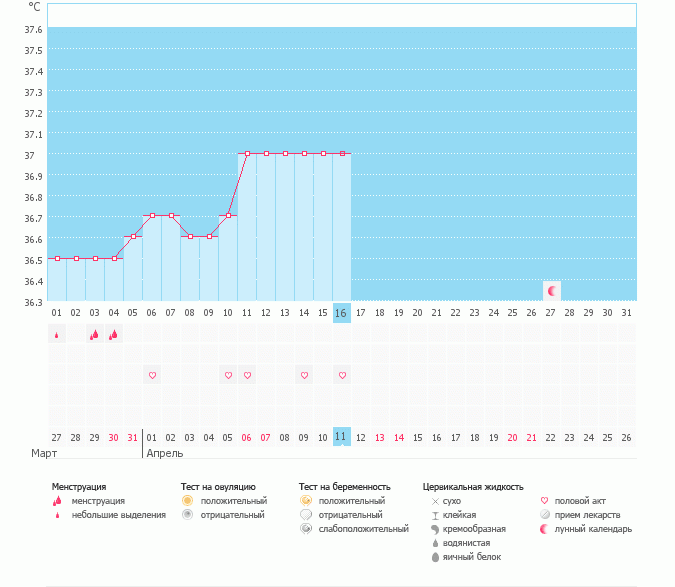Click the menstruation icon under day 03
Viewport: 675px width, 587px height.
(x=95, y=335)
